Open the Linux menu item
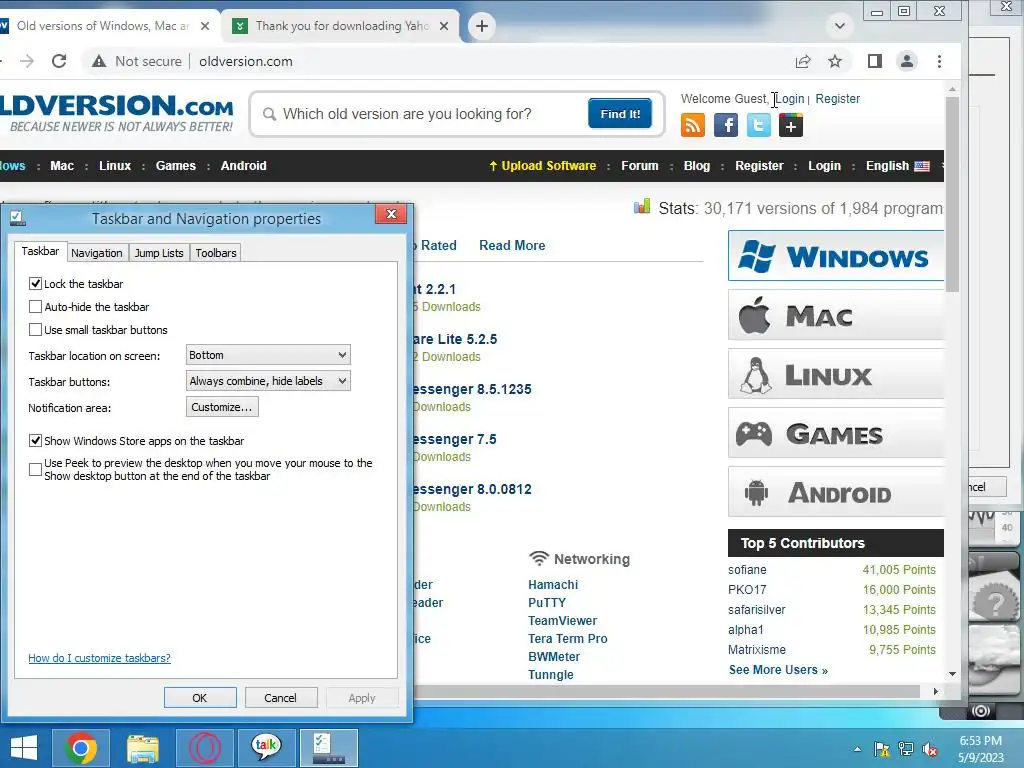 (115, 166)
